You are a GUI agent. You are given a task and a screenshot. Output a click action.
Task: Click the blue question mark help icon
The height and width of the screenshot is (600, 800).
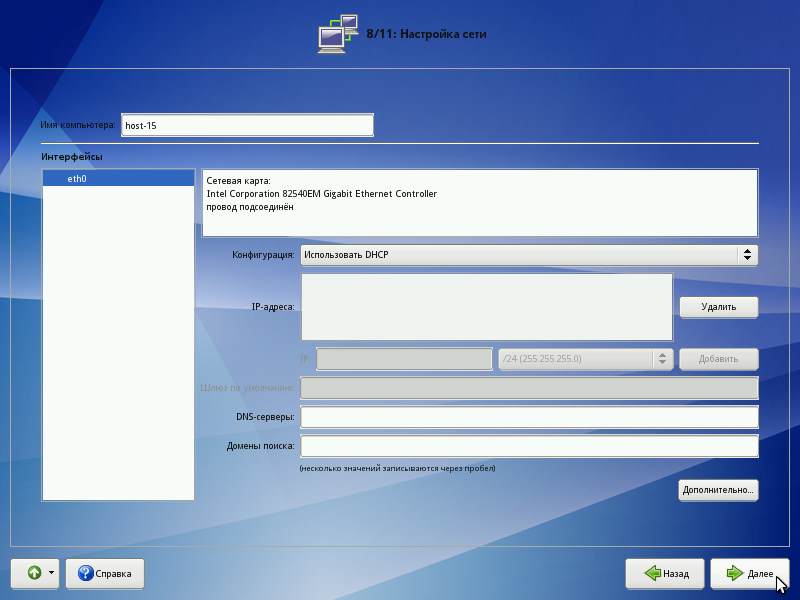point(86,573)
